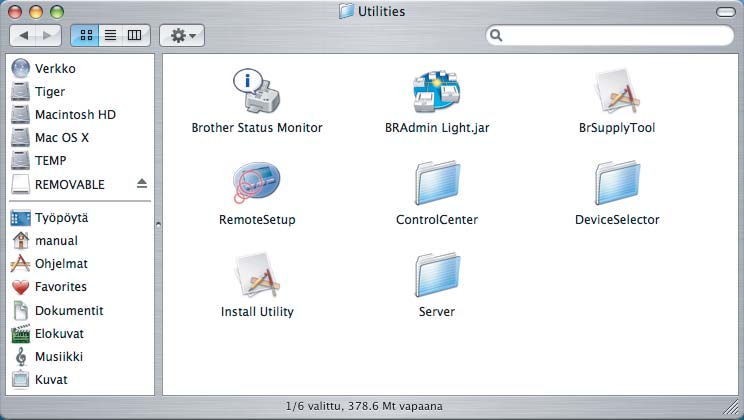This screenshot has height=420, width=744.
Task: Switch to list view
Action: pyautogui.click(x=111, y=36)
